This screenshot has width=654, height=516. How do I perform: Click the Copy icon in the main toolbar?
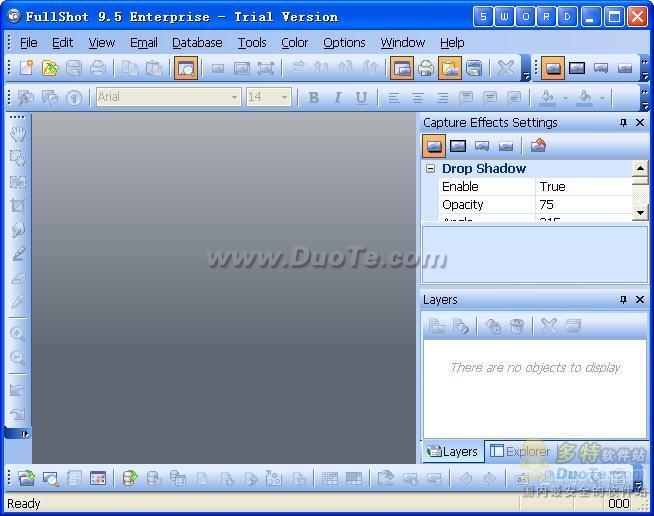129,68
